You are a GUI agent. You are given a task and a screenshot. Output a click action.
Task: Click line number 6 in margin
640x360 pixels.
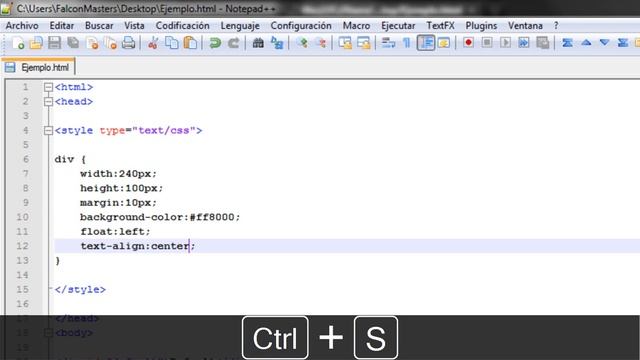[25, 159]
